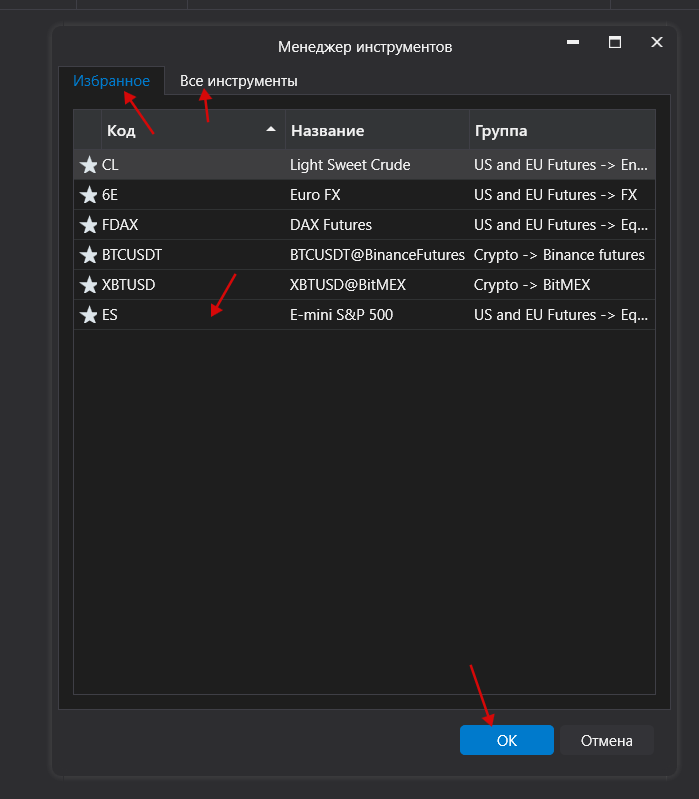Click the star beside XBTUSD
699x799 pixels.
click(89, 285)
